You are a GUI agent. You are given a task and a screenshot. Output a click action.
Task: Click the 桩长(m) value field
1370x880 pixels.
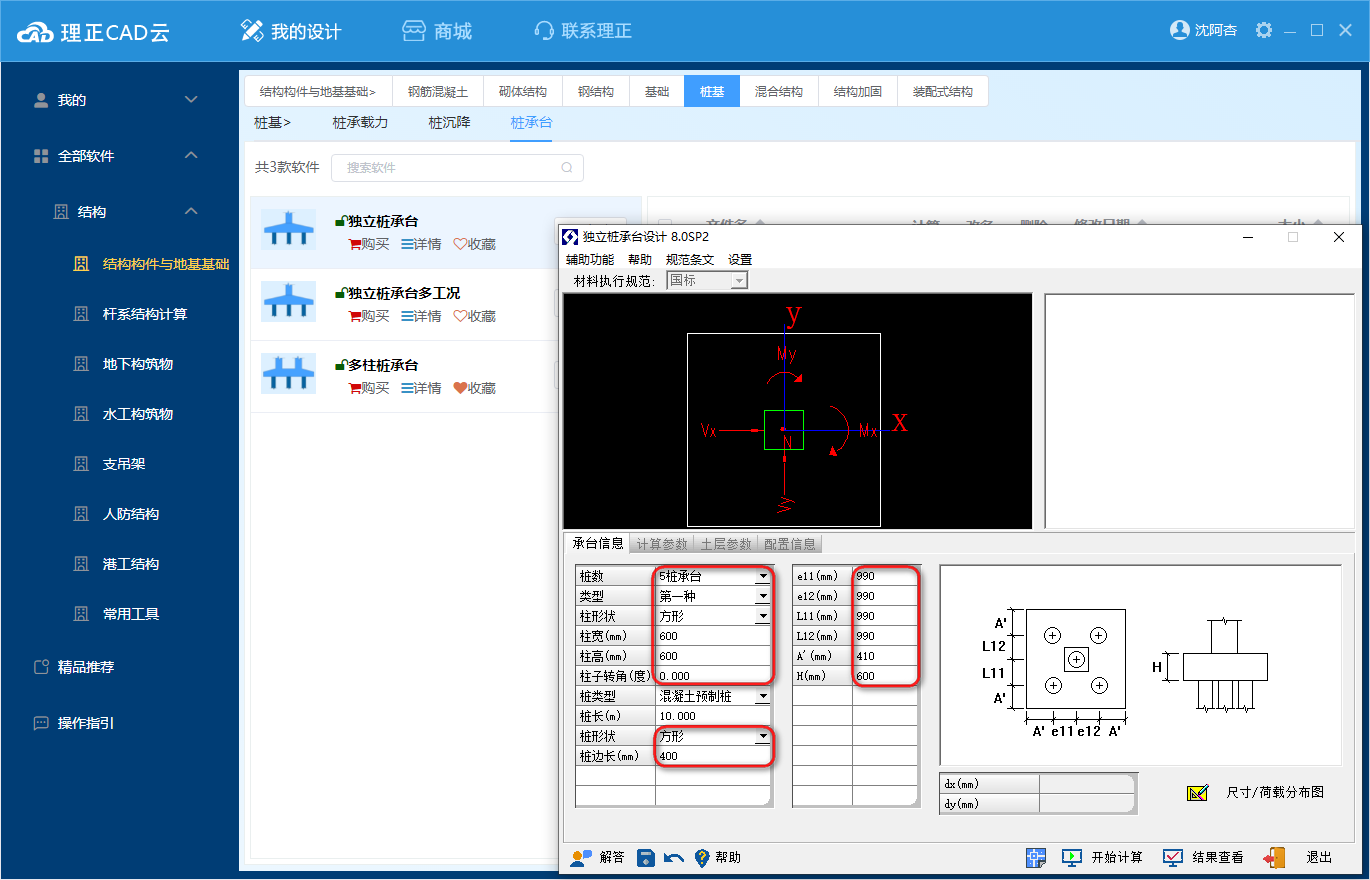(713, 717)
